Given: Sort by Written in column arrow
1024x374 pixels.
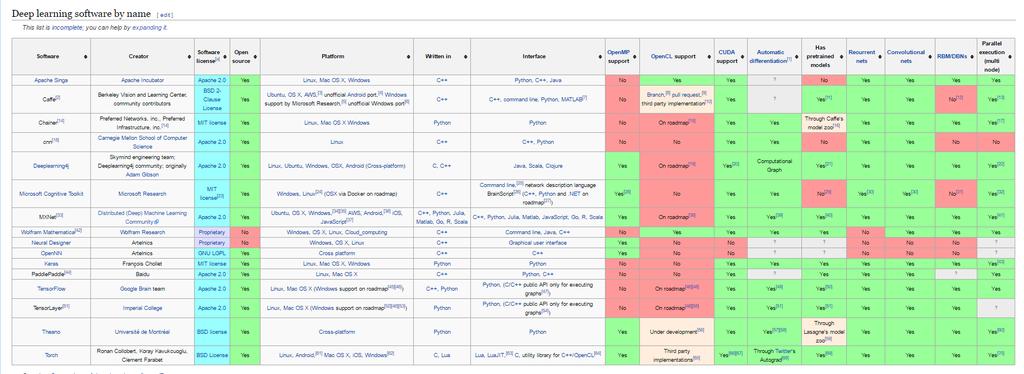Looking at the screenshot, I should tap(466, 57).
